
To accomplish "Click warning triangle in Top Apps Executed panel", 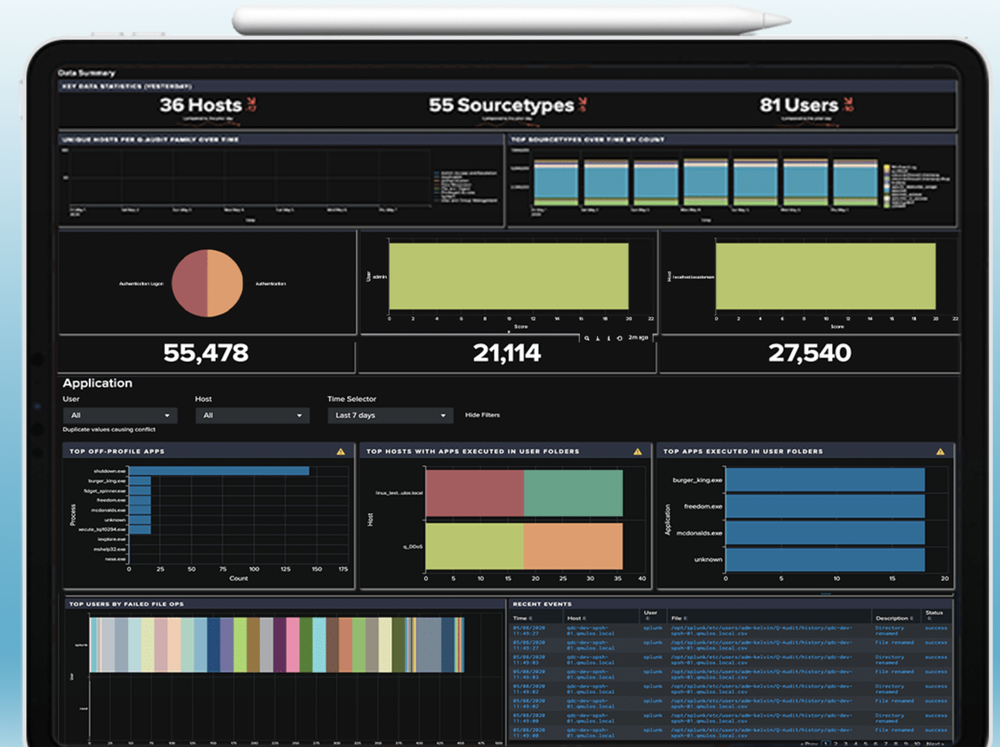I will point(940,451).
